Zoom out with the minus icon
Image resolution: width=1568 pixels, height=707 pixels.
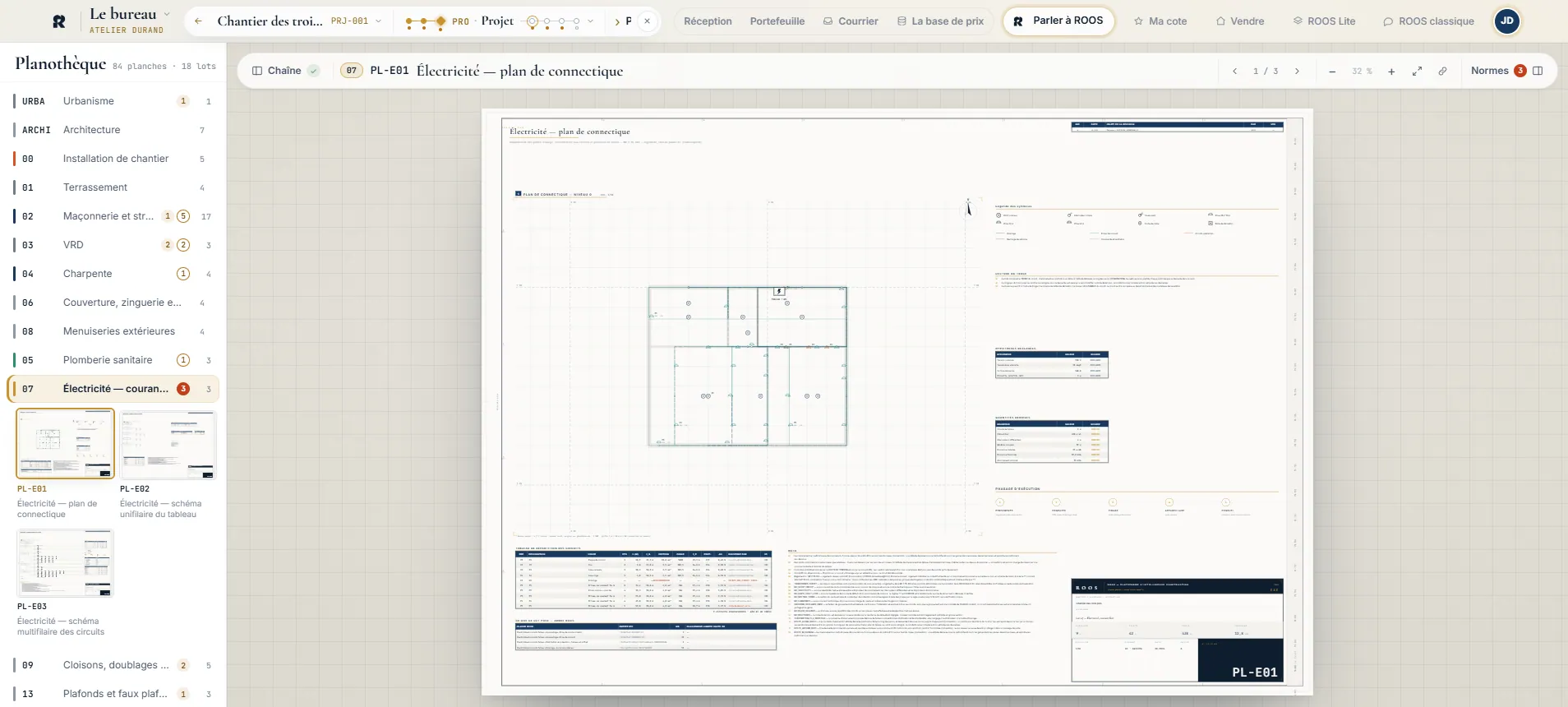(x=1332, y=72)
